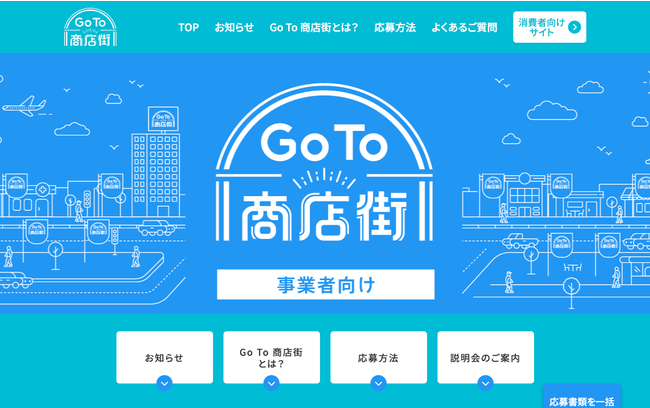The width and height of the screenshot is (650, 408).
Task: Open the 説明会のご案内 card
Action: click(x=485, y=357)
